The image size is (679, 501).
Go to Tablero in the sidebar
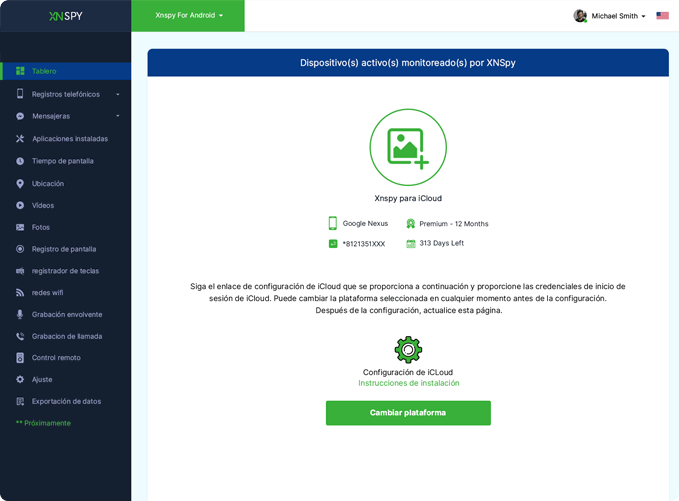coord(44,71)
